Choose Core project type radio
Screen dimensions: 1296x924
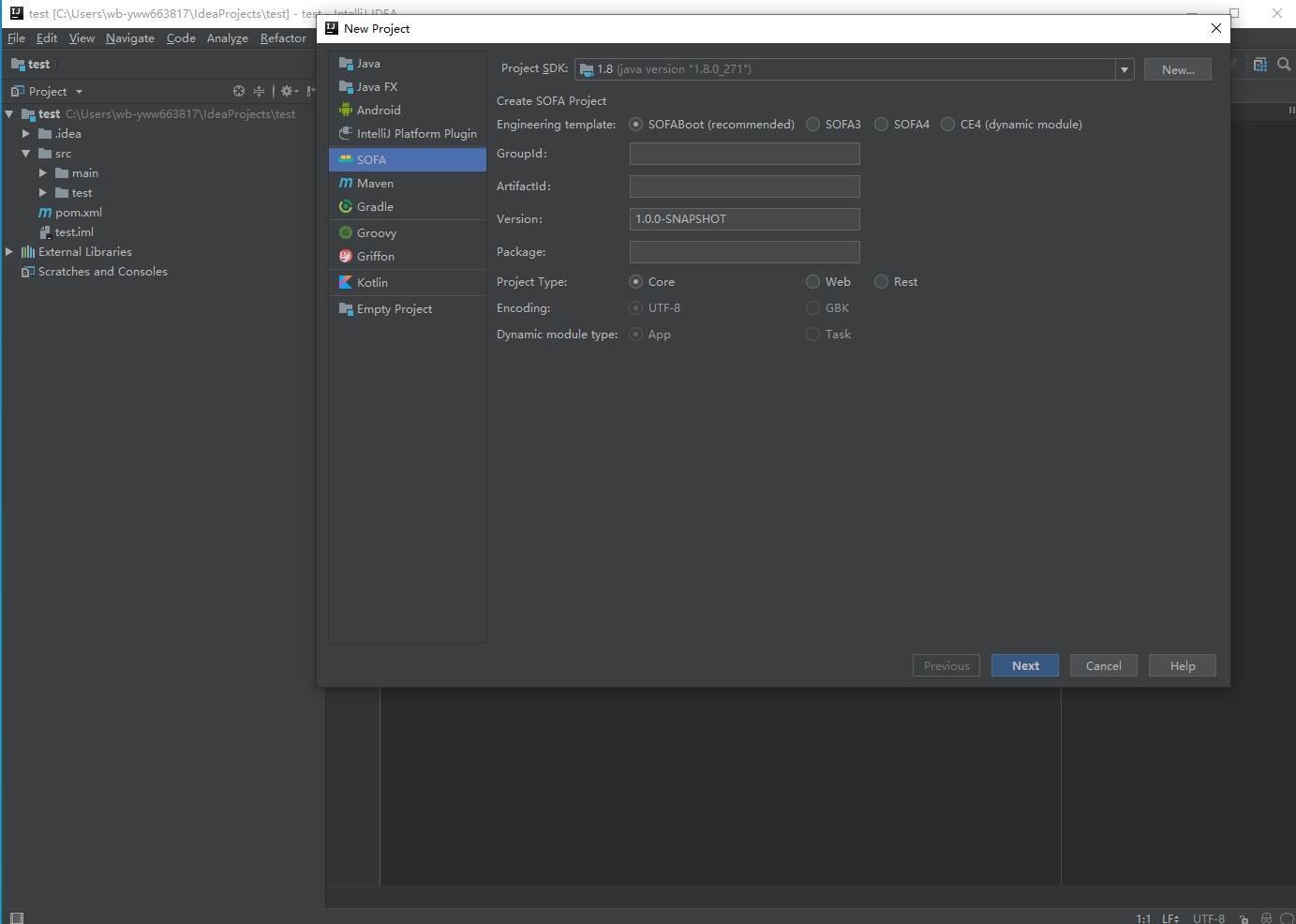pyautogui.click(x=636, y=282)
